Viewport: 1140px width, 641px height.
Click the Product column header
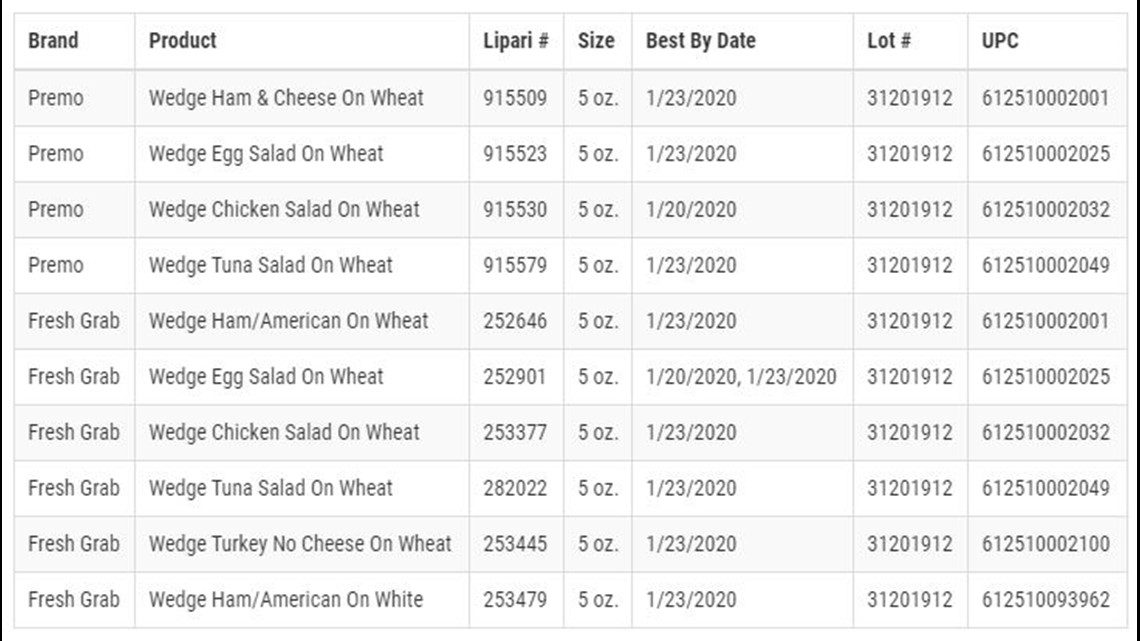(x=182, y=41)
